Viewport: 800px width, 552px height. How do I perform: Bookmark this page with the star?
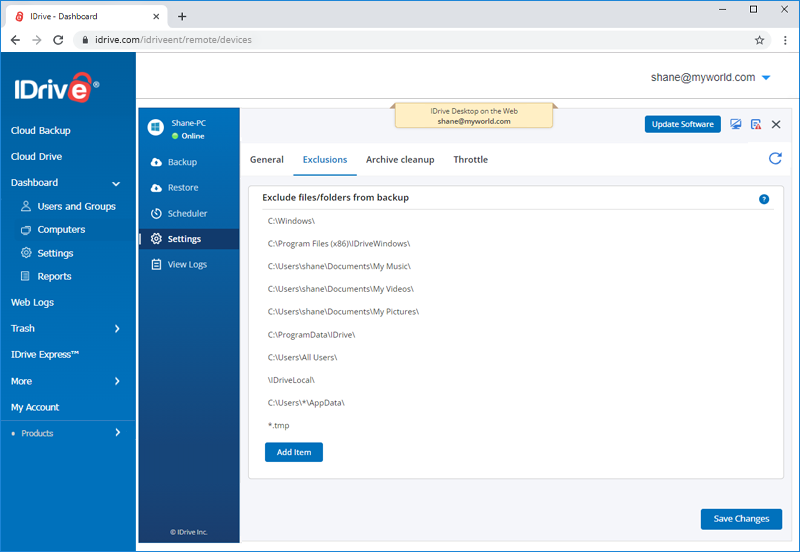tap(759, 40)
